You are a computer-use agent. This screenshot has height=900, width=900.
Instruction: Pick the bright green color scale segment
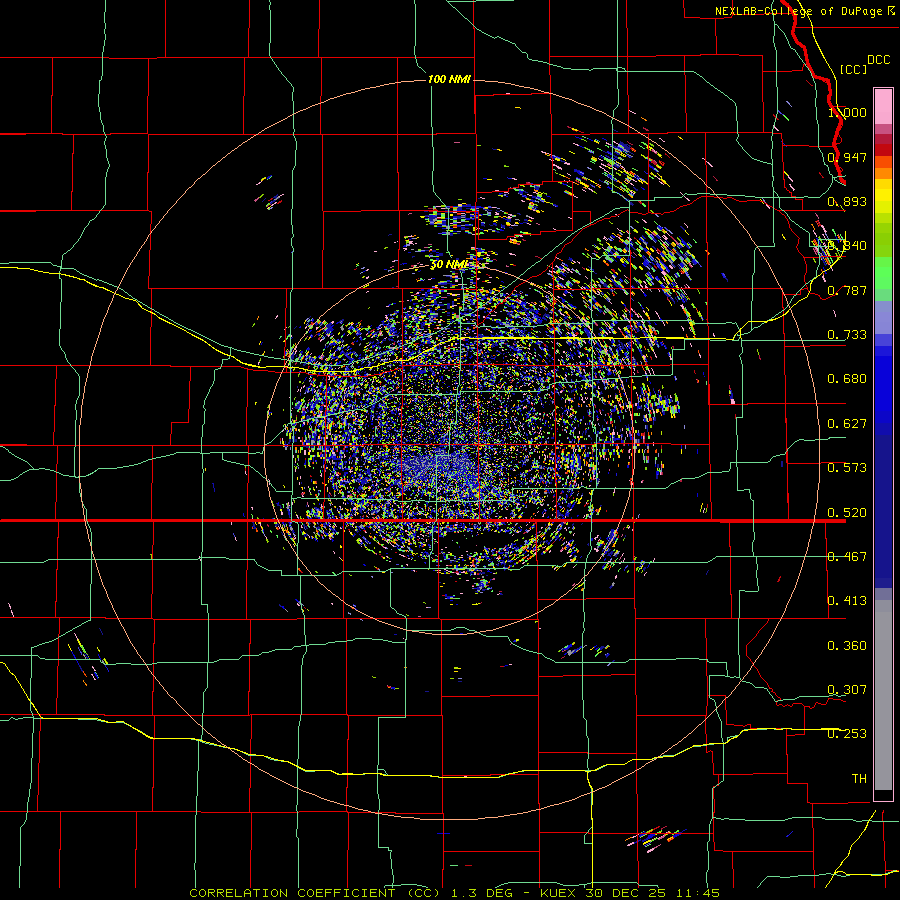(883, 273)
